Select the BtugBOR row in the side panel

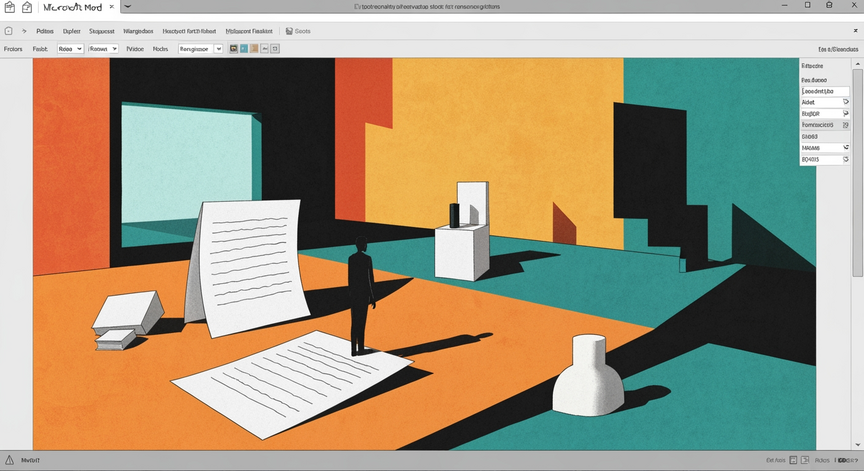coord(825,114)
